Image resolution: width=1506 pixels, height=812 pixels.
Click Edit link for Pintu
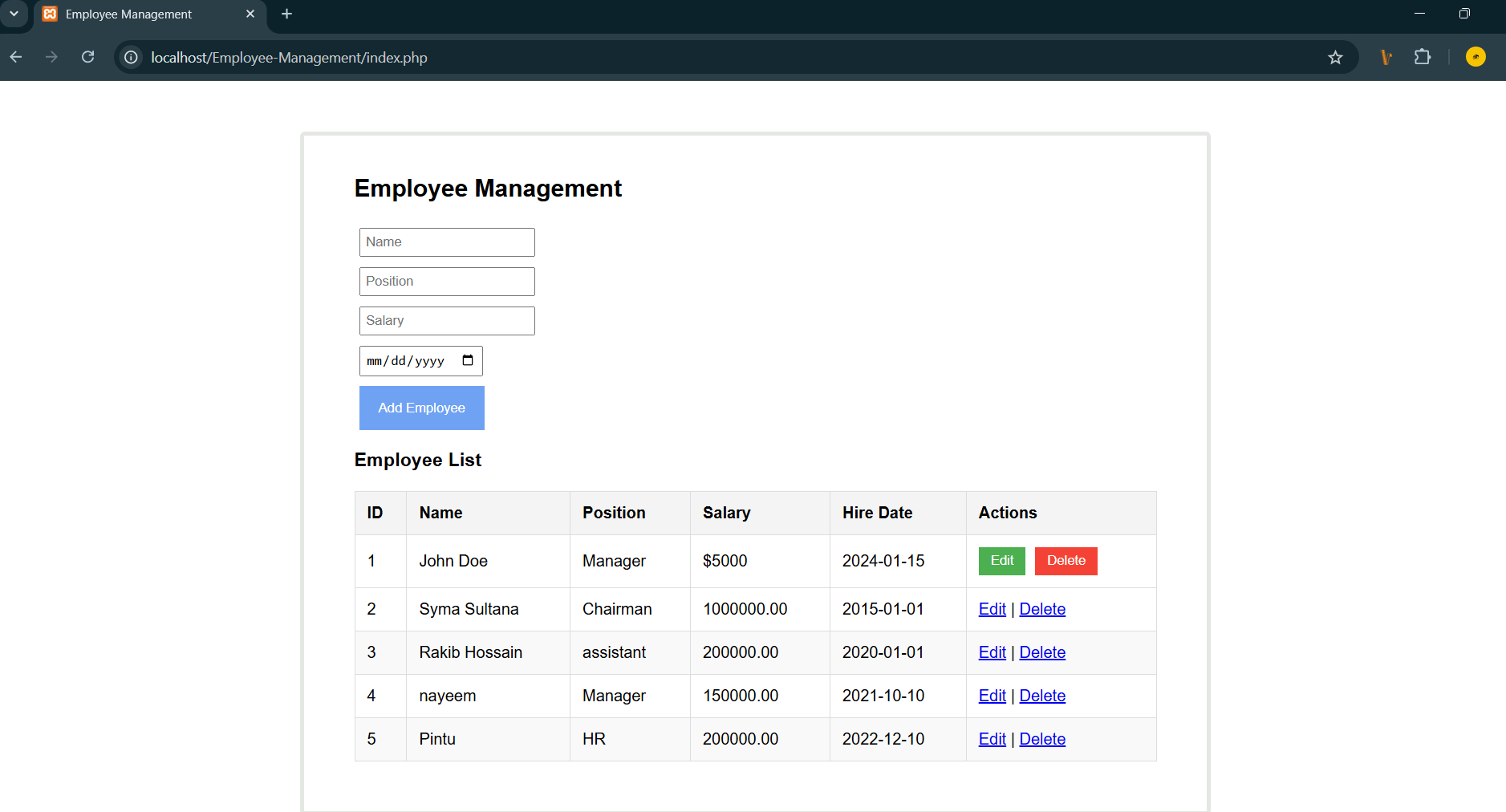point(992,739)
